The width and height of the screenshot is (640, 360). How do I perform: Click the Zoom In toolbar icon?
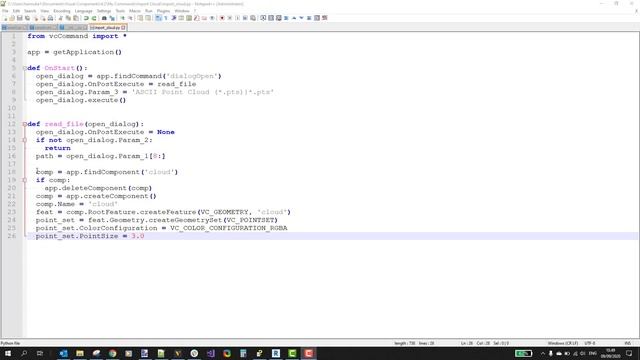pos(122,18)
